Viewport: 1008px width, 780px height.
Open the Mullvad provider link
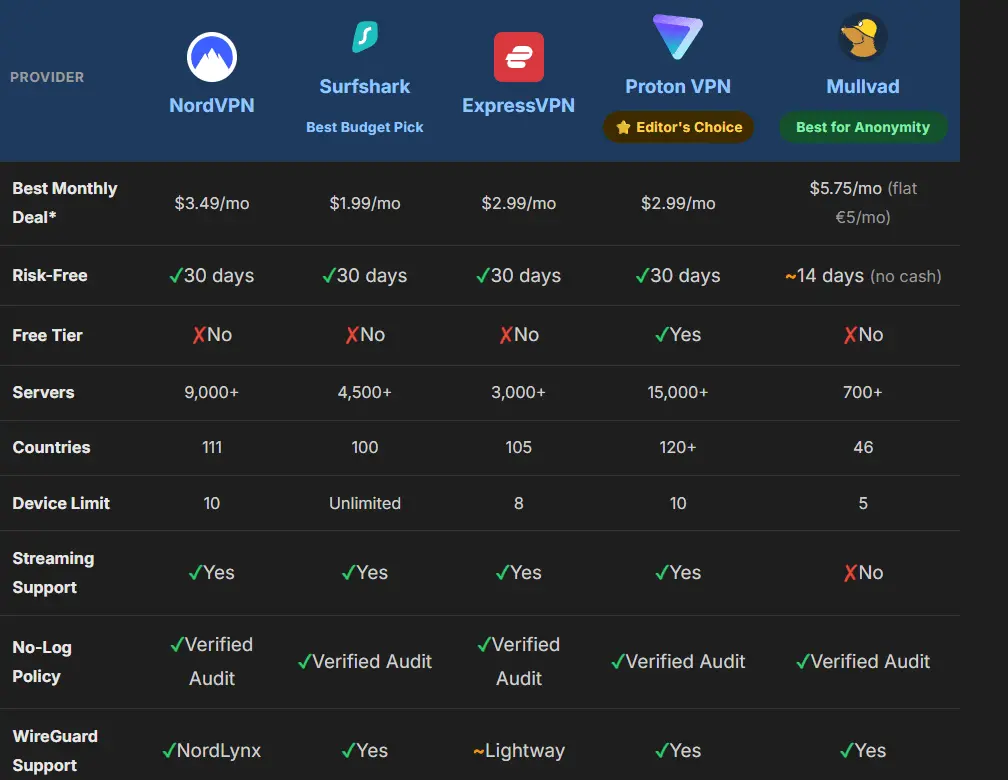(863, 86)
